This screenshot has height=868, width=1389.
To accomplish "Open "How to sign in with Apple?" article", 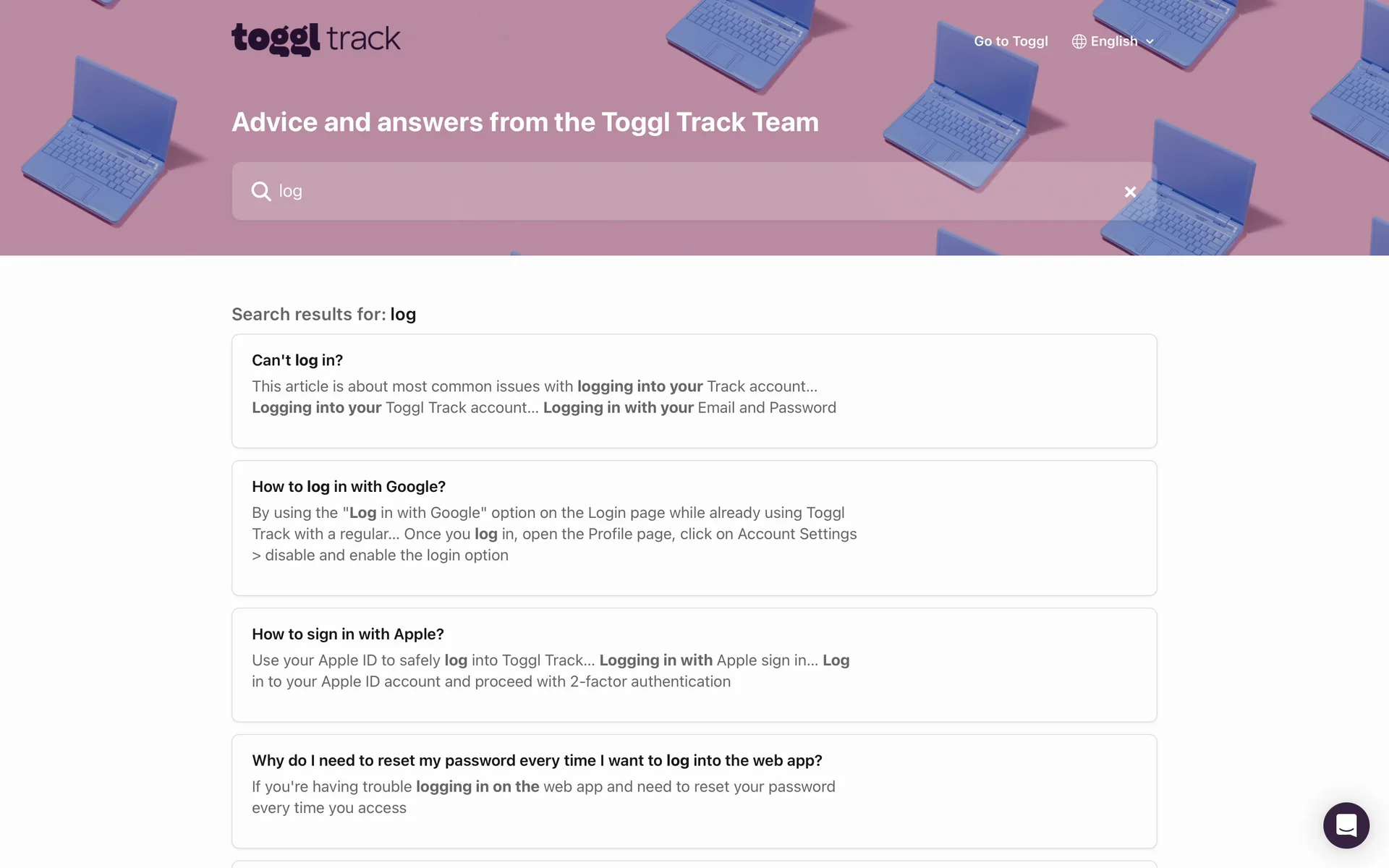I will (x=348, y=634).
